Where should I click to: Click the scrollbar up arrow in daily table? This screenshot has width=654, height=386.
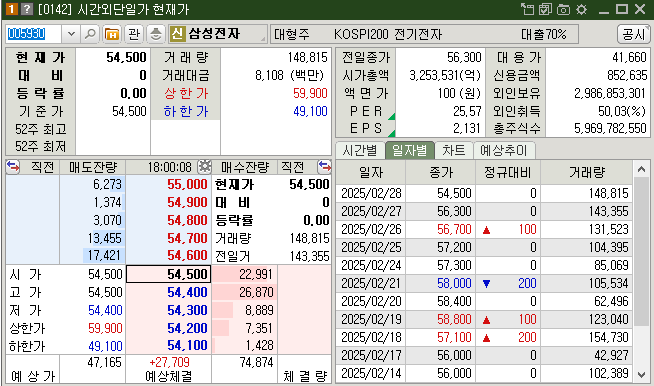(x=641, y=169)
